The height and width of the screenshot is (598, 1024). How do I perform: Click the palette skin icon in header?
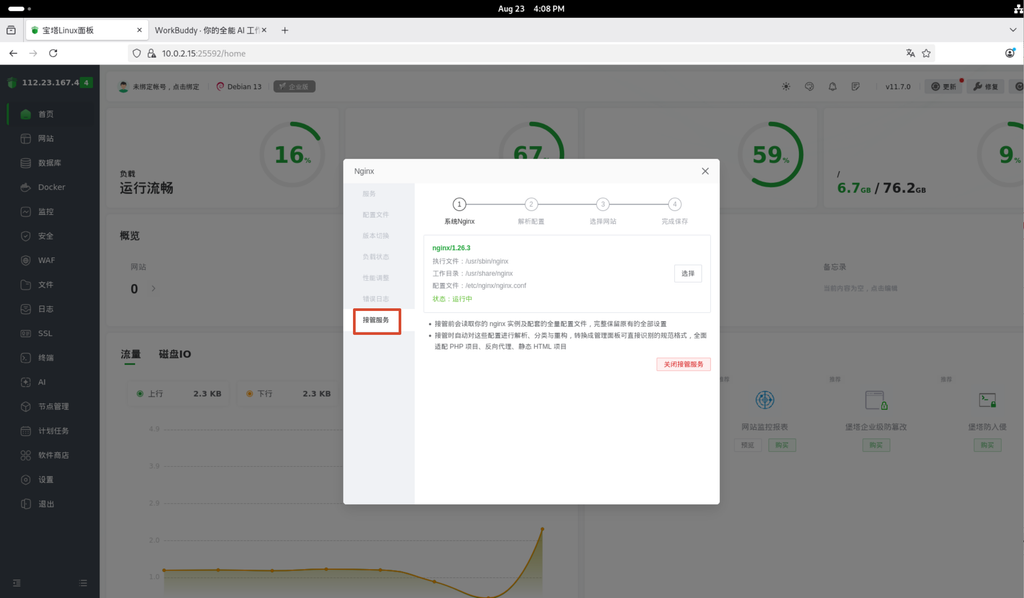pyautogui.click(x=809, y=87)
